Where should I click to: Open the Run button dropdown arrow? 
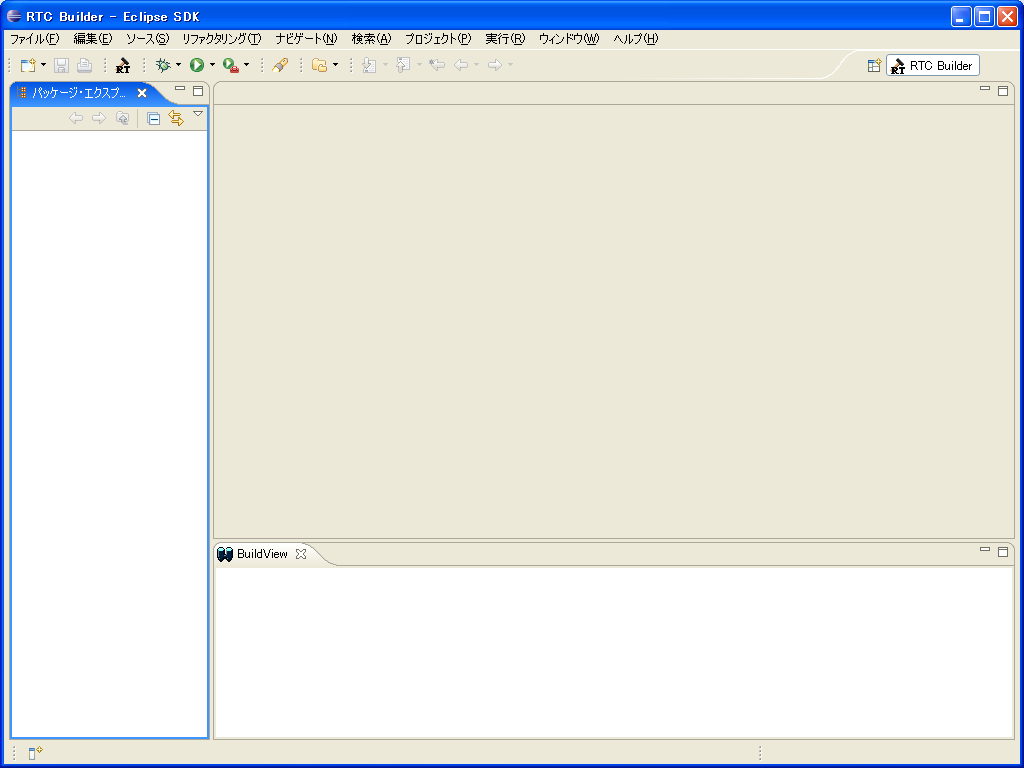(211, 65)
